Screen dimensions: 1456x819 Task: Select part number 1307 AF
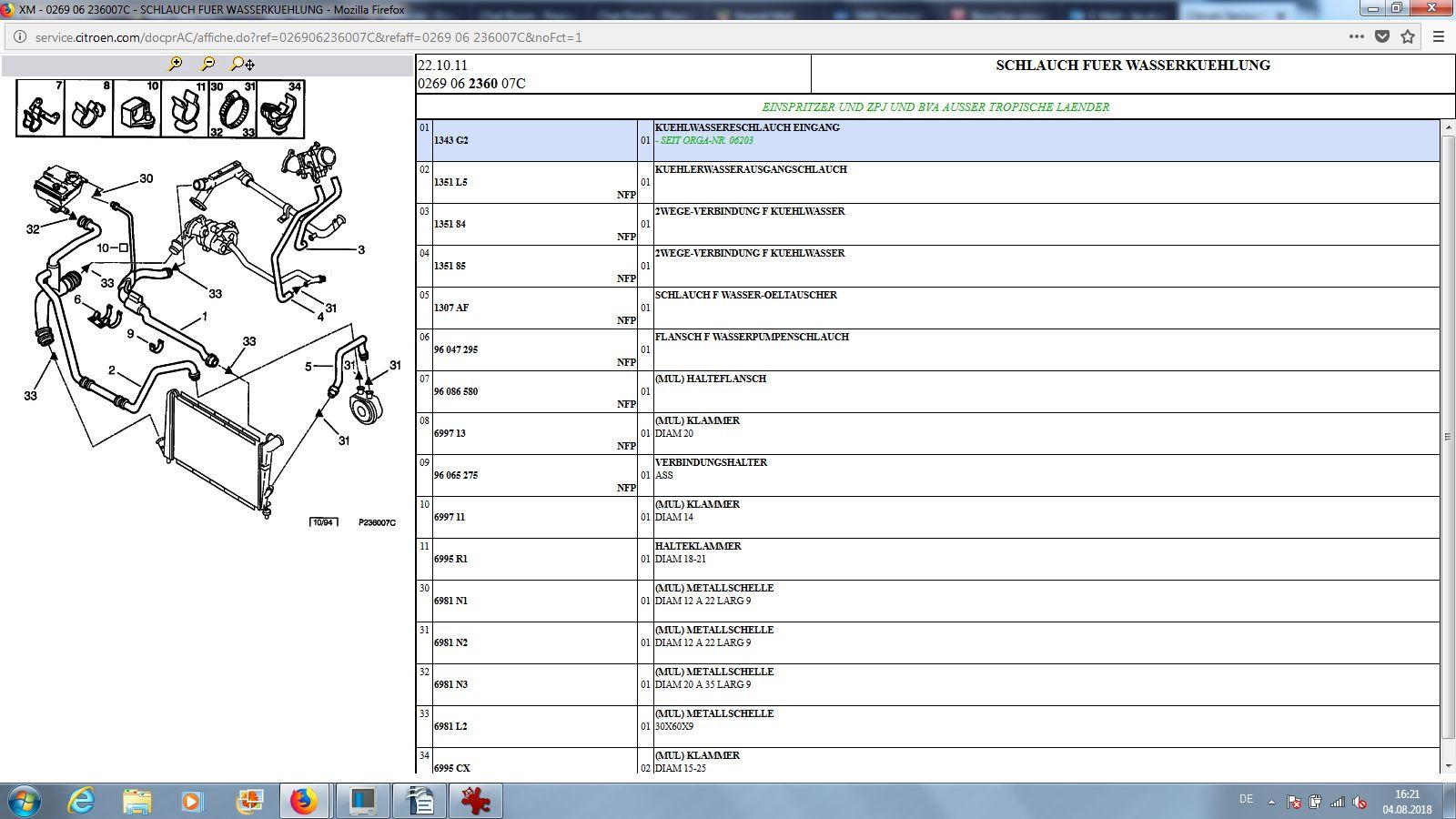450,308
